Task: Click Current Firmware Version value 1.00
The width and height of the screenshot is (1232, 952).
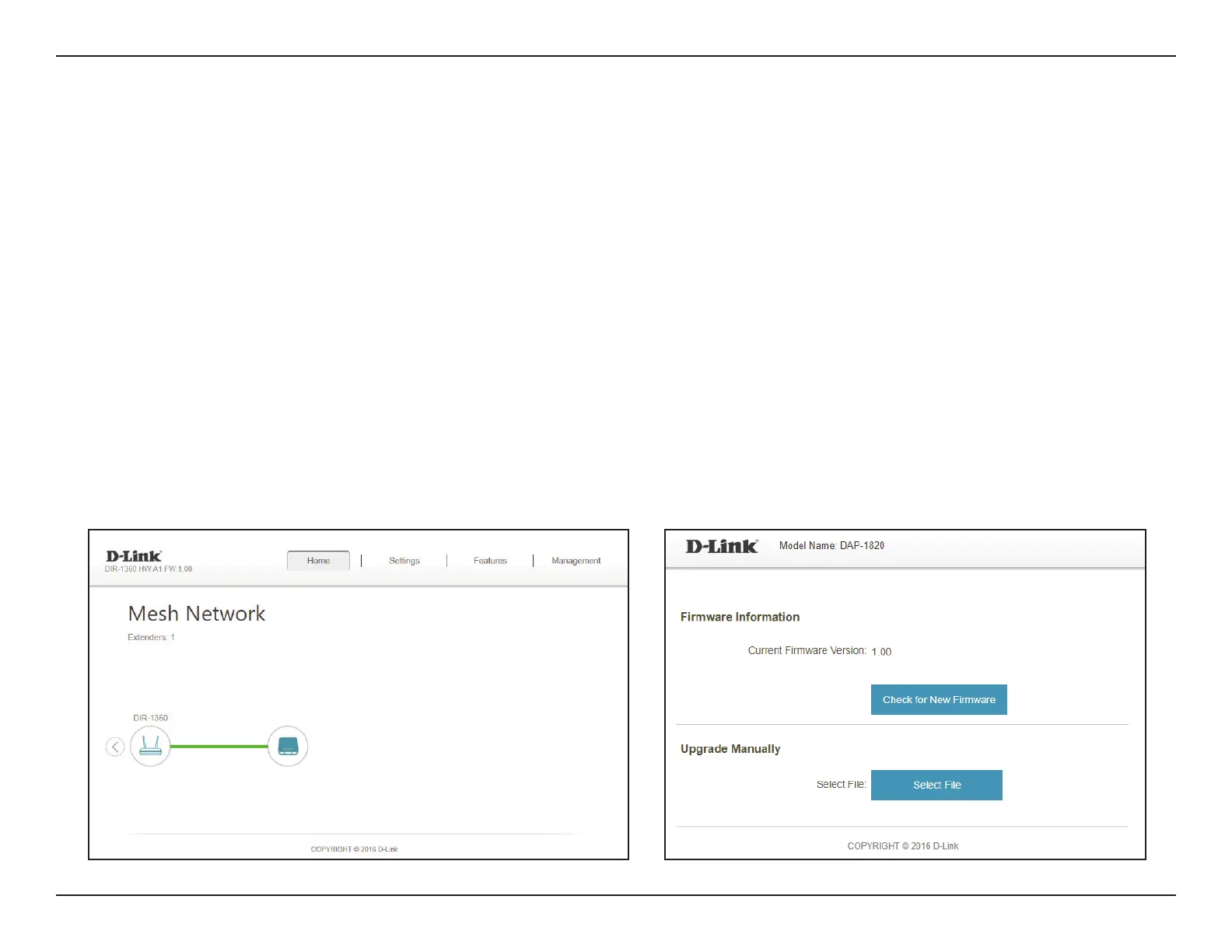Action: pos(881,652)
